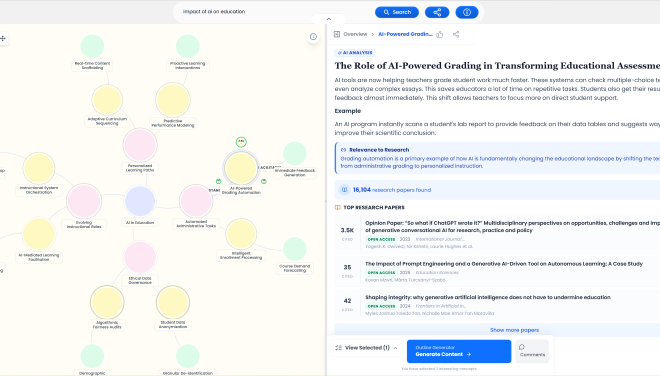
Task: Click the Overview breadcrumb link
Action: [355, 34]
